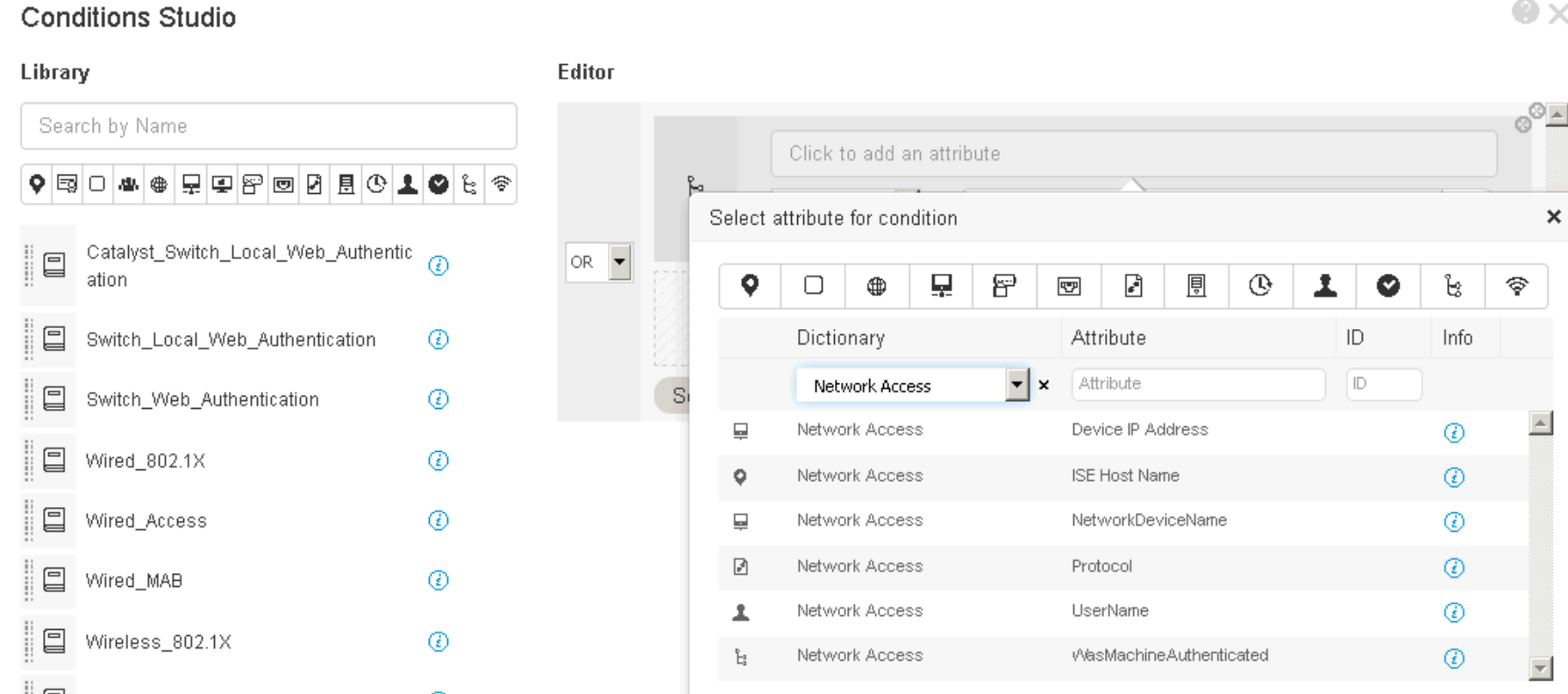This screenshot has height=694, width=1568.
Task: Show info for Wired_802.1X condition
Action: click(438, 461)
